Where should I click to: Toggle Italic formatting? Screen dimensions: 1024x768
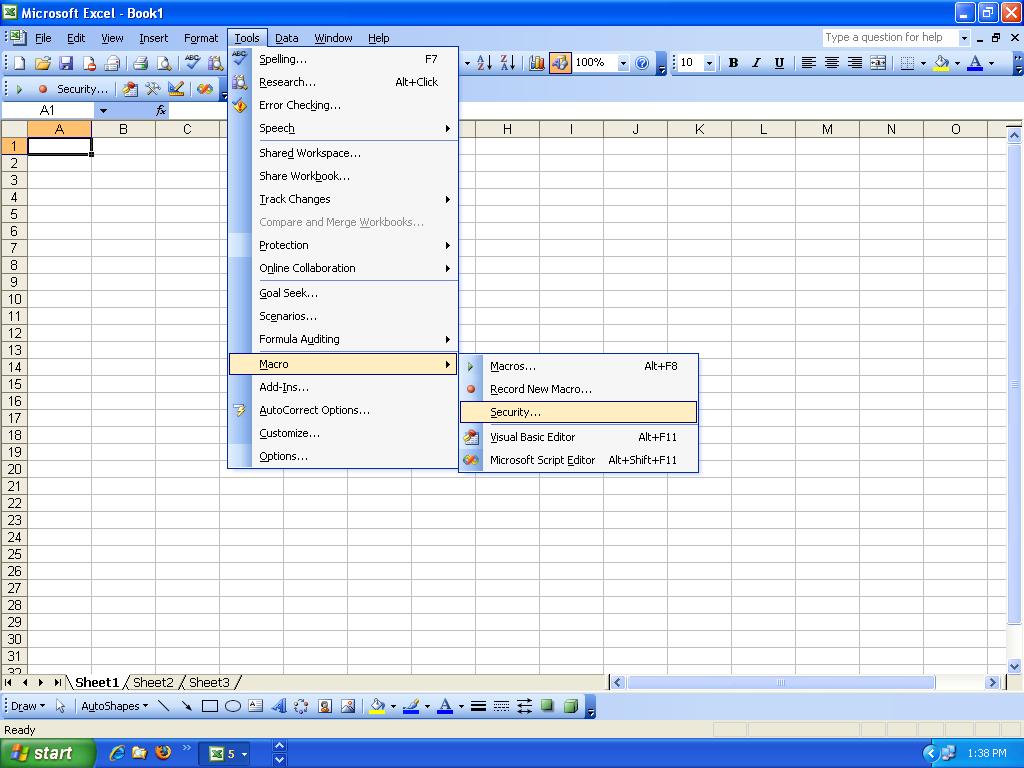pos(756,63)
